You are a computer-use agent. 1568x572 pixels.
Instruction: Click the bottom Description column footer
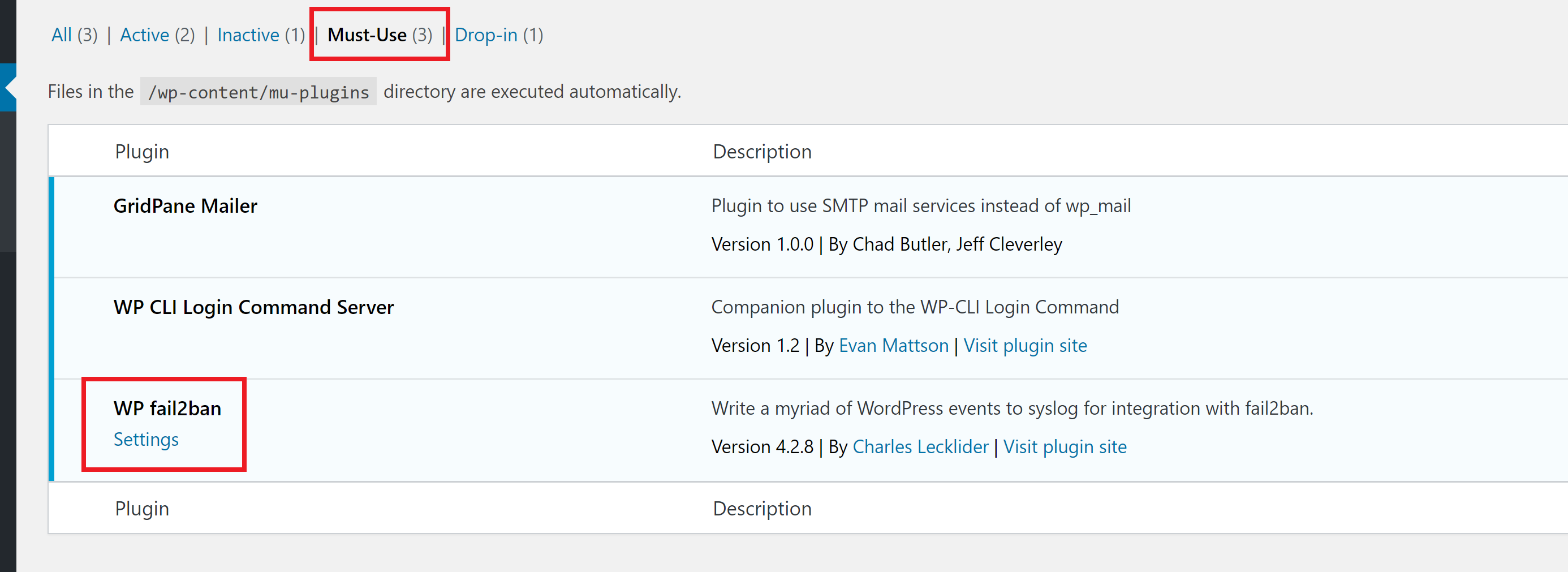coord(762,509)
